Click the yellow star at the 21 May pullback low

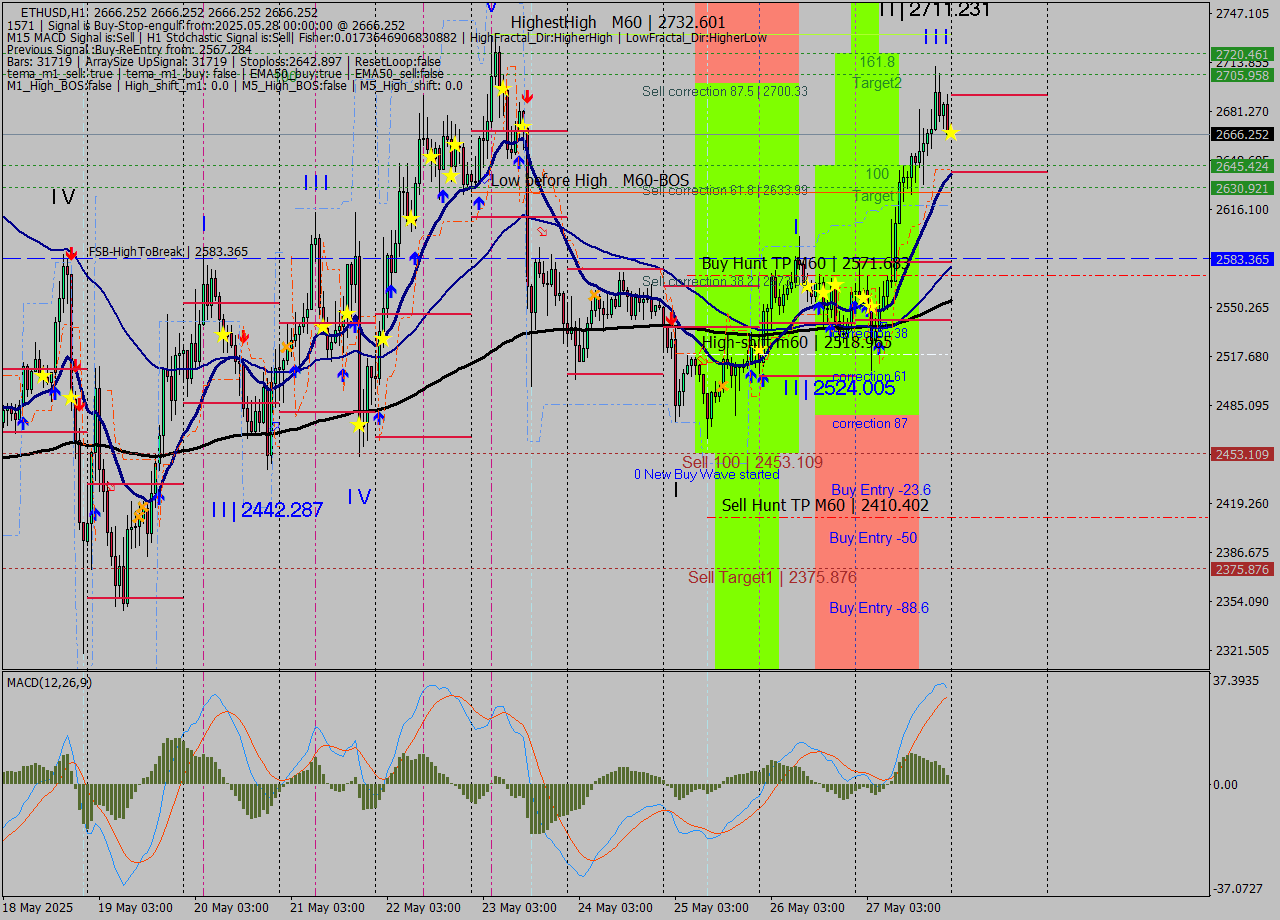[359, 424]
